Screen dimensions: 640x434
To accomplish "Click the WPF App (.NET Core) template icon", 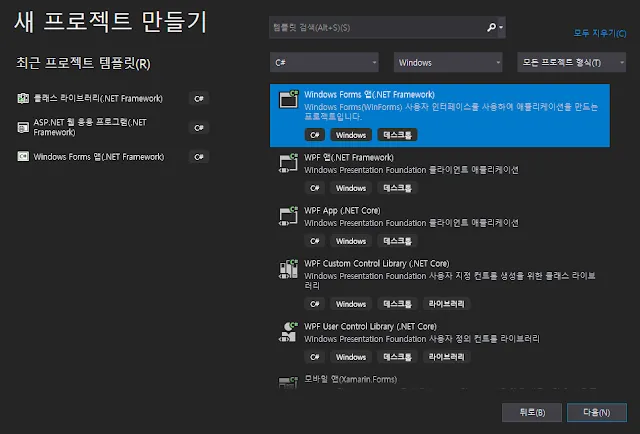I will (x=289, y=216).
